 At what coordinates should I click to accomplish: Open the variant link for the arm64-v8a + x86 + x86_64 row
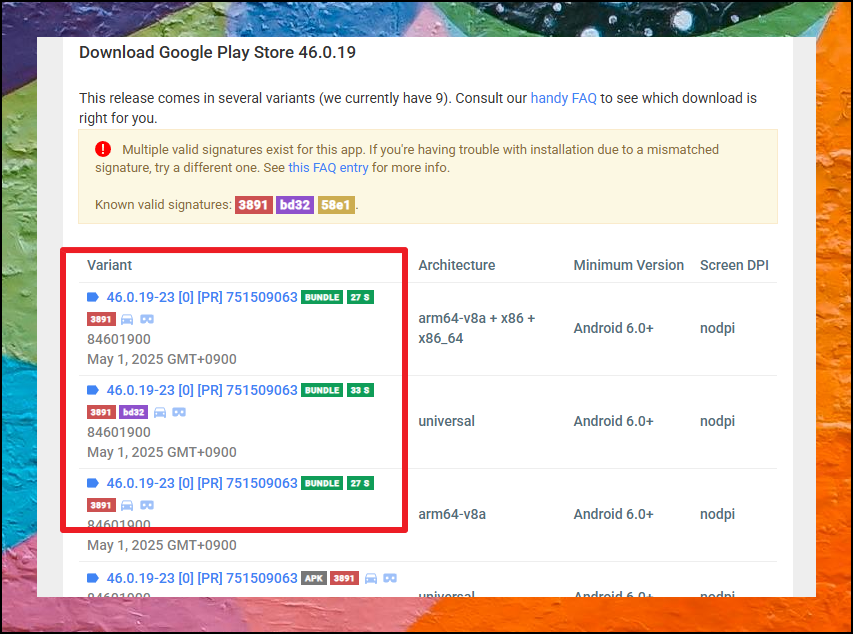(x=202, y=297)
